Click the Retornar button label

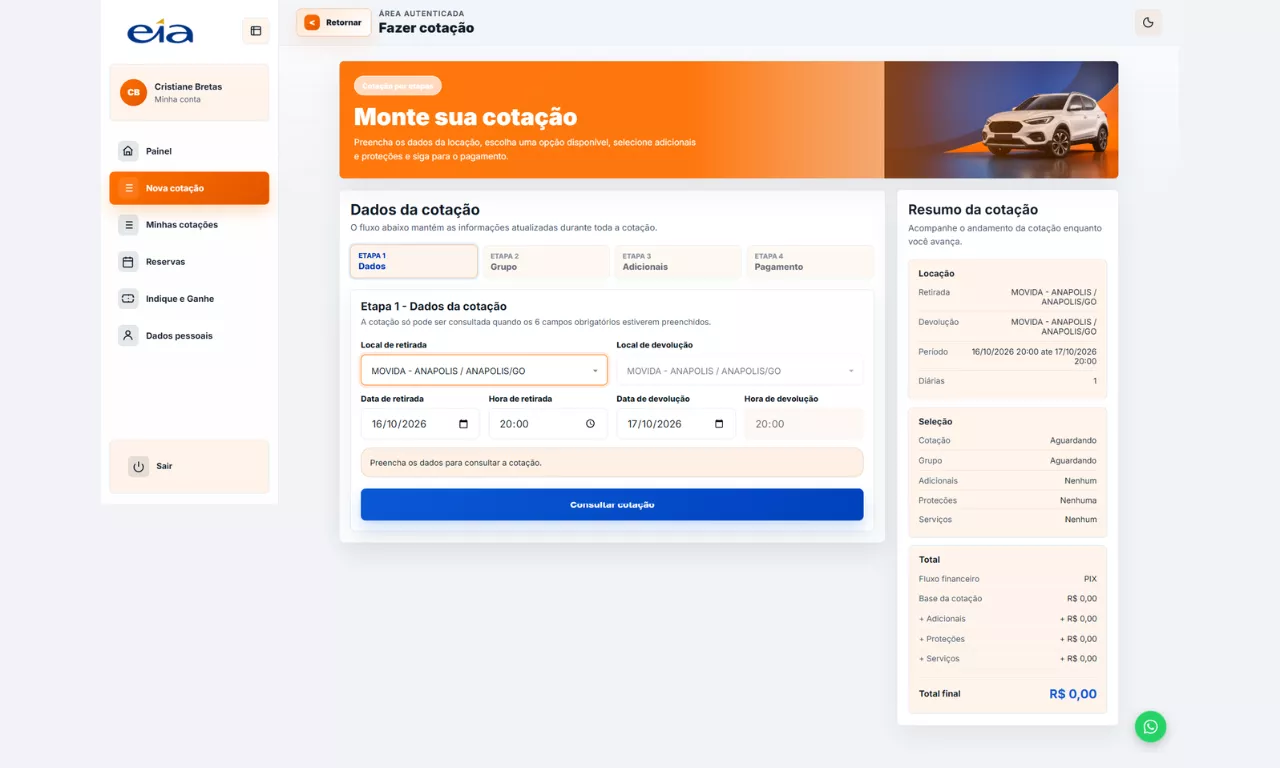(x=344, y=22)
